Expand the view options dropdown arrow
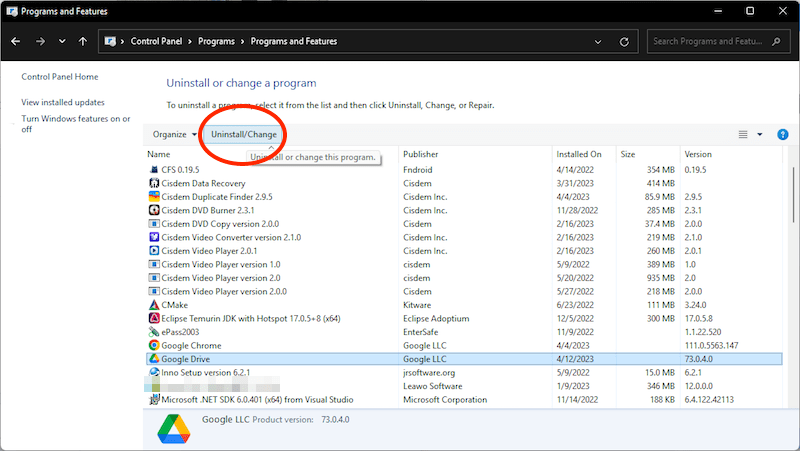 click(760, 134)
